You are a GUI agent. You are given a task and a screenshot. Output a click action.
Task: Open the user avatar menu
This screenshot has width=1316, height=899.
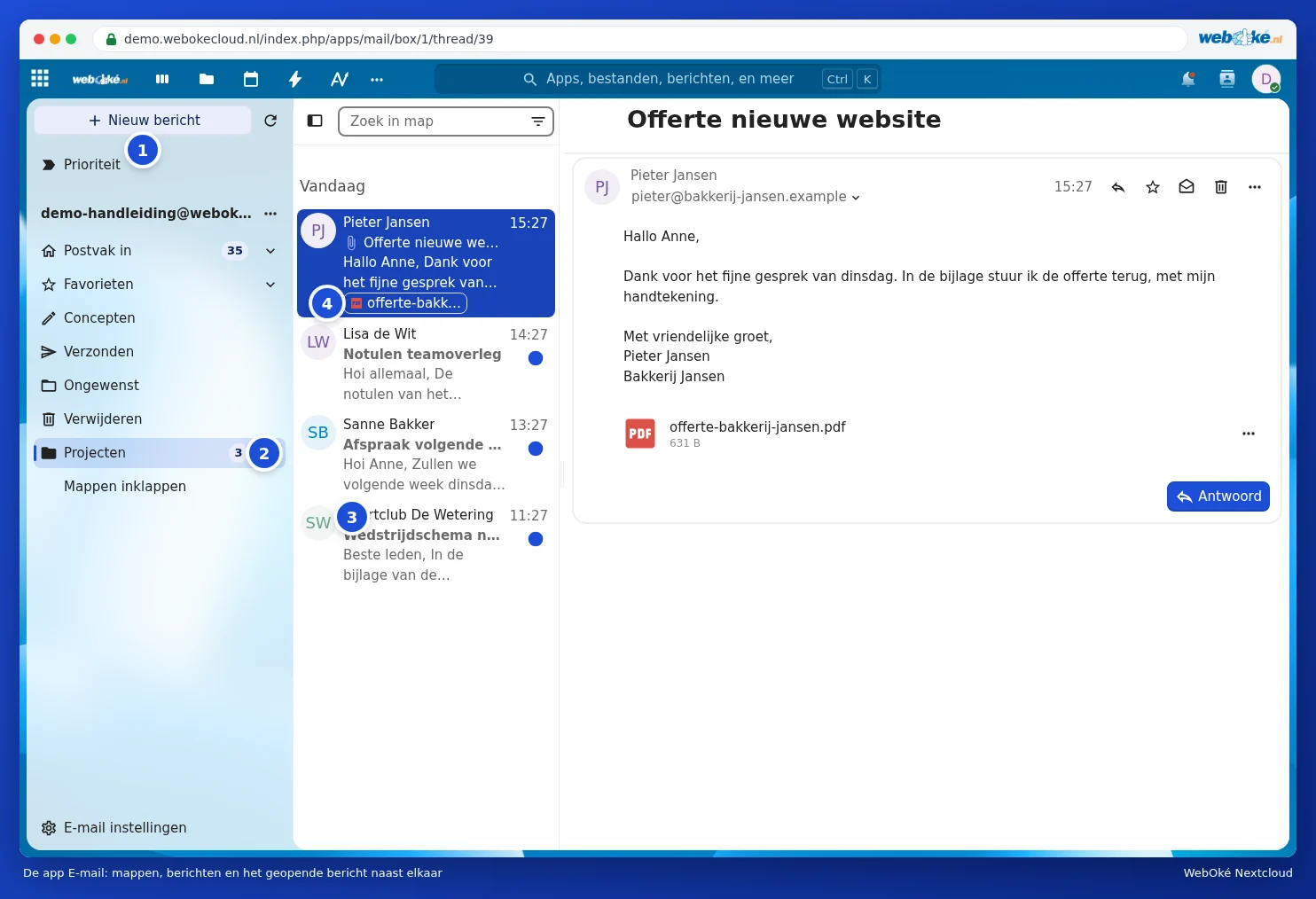1266,79
